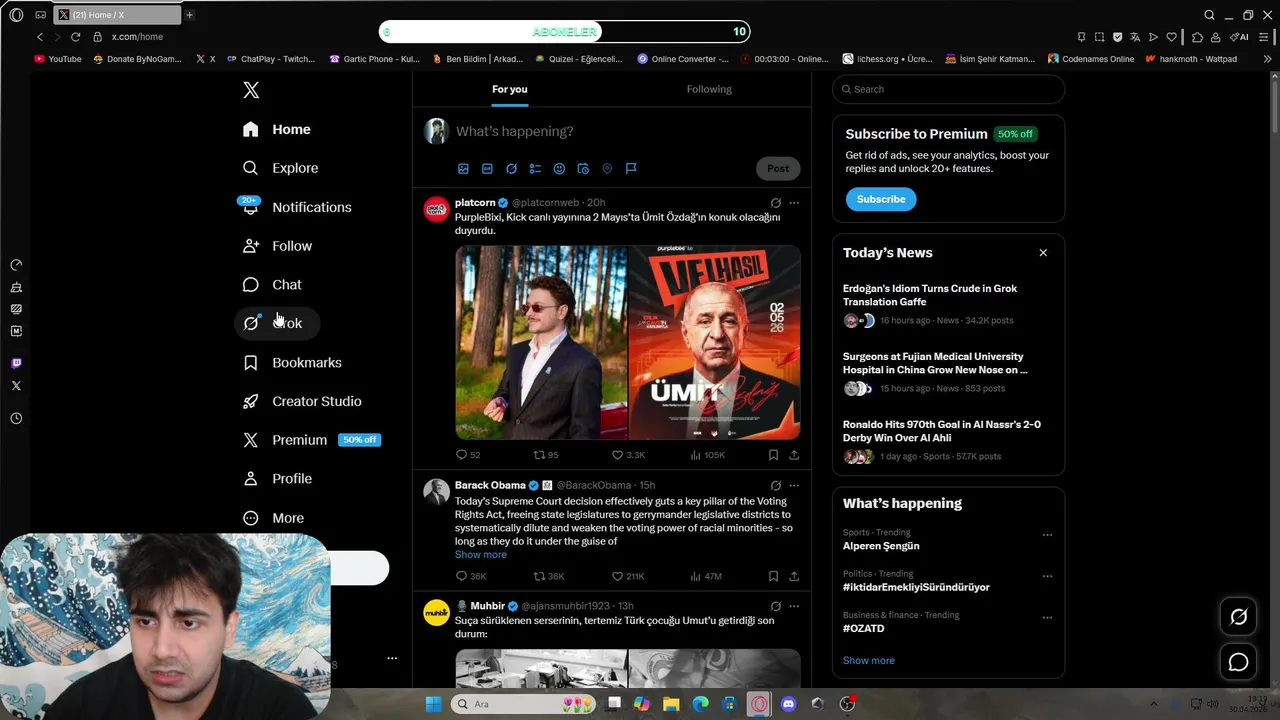
Task: Share the platcorn post
Action: coord(794,455)
